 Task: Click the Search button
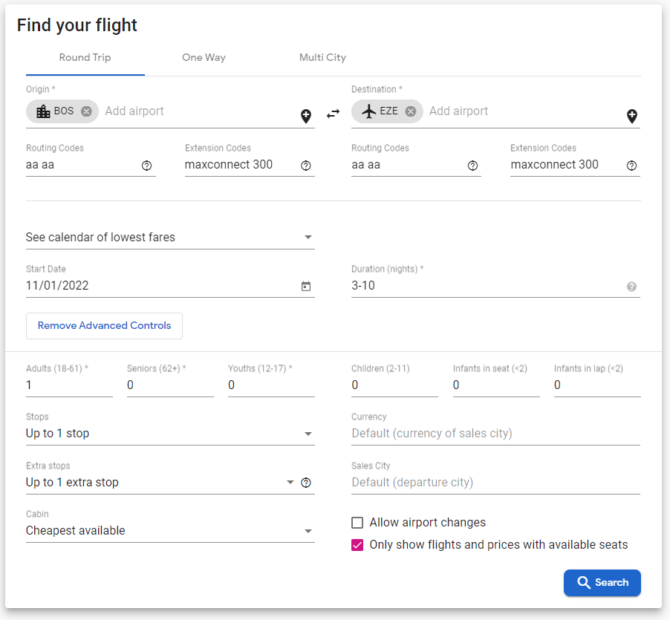click(602, 583)
